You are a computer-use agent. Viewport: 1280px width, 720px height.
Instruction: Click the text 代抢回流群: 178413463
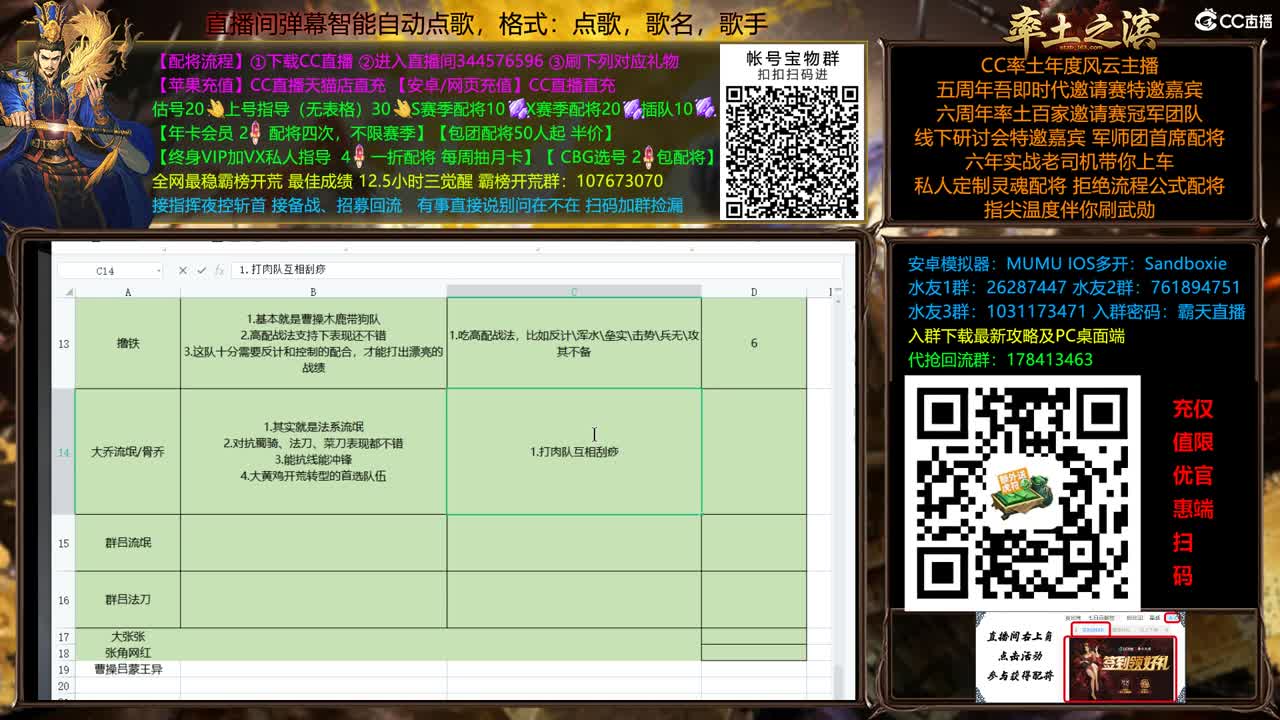pos(1000,359)
